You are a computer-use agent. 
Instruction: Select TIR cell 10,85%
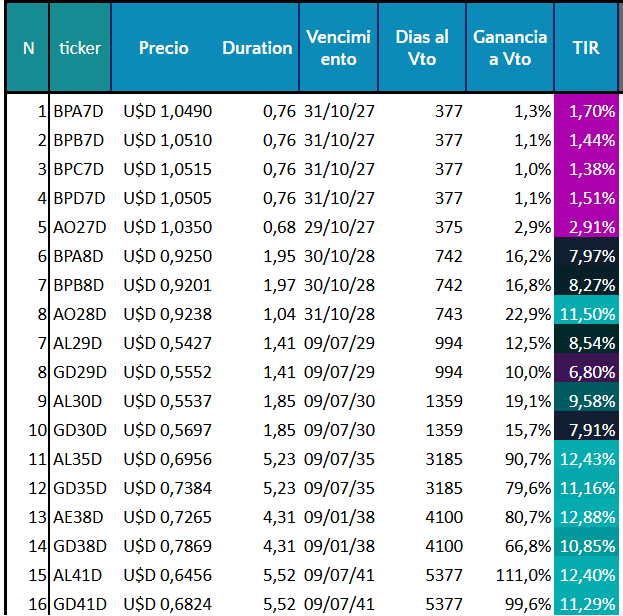(586, 542)
